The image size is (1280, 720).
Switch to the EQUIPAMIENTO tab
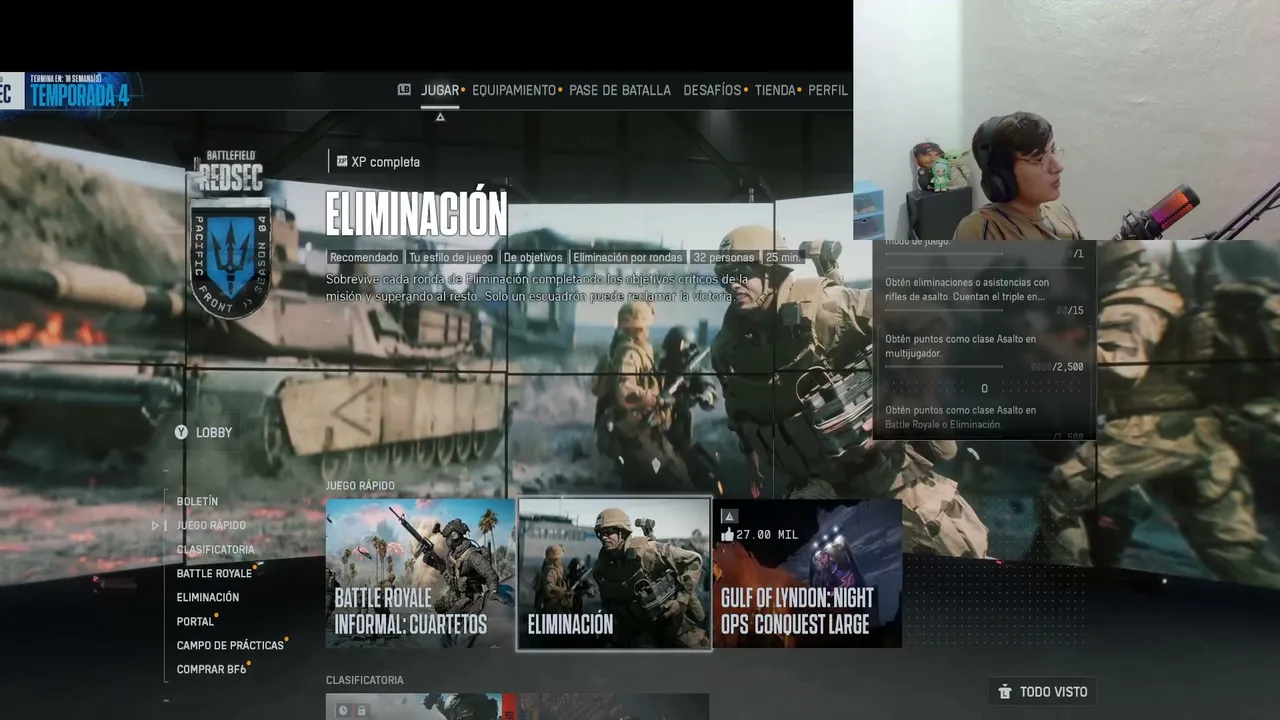tap(514, 90)
